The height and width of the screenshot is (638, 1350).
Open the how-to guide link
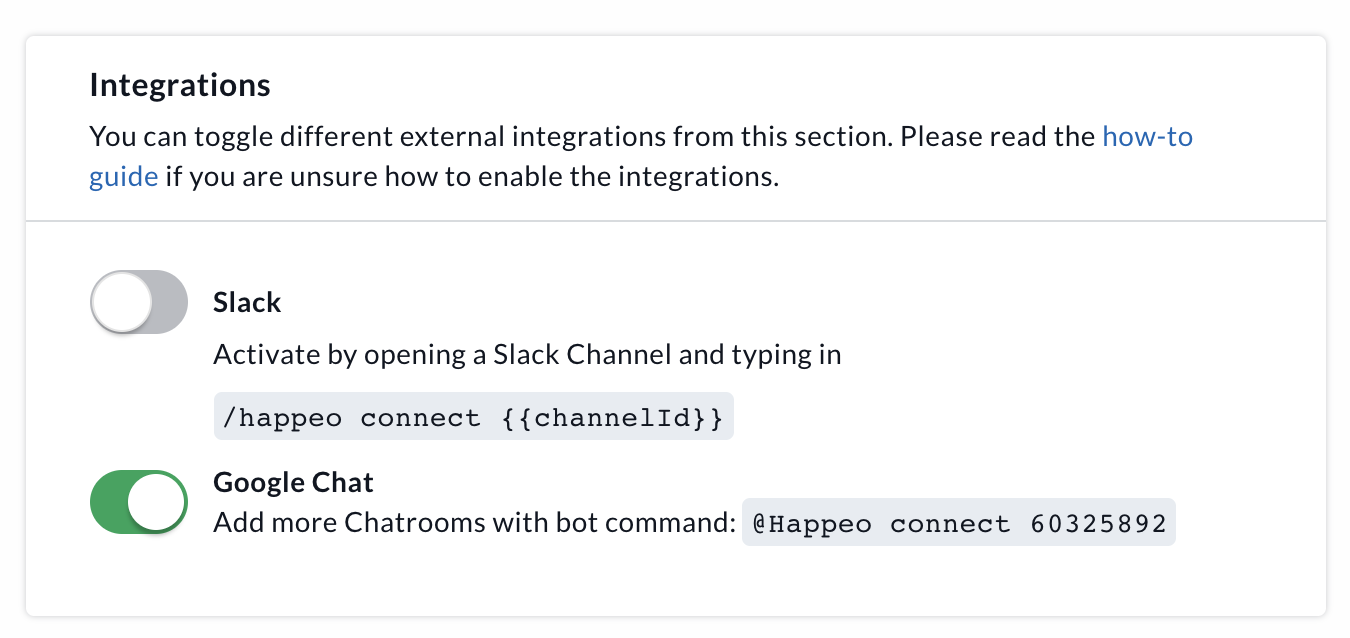pos(1147,136)
